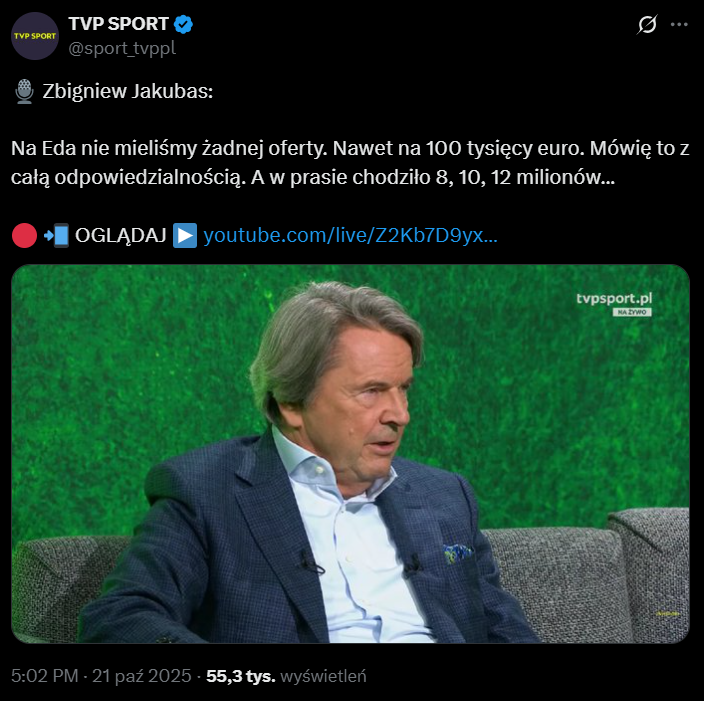Open the three-dot More options menu
Viewport: 704px width, 701px height.
(679, 24)
